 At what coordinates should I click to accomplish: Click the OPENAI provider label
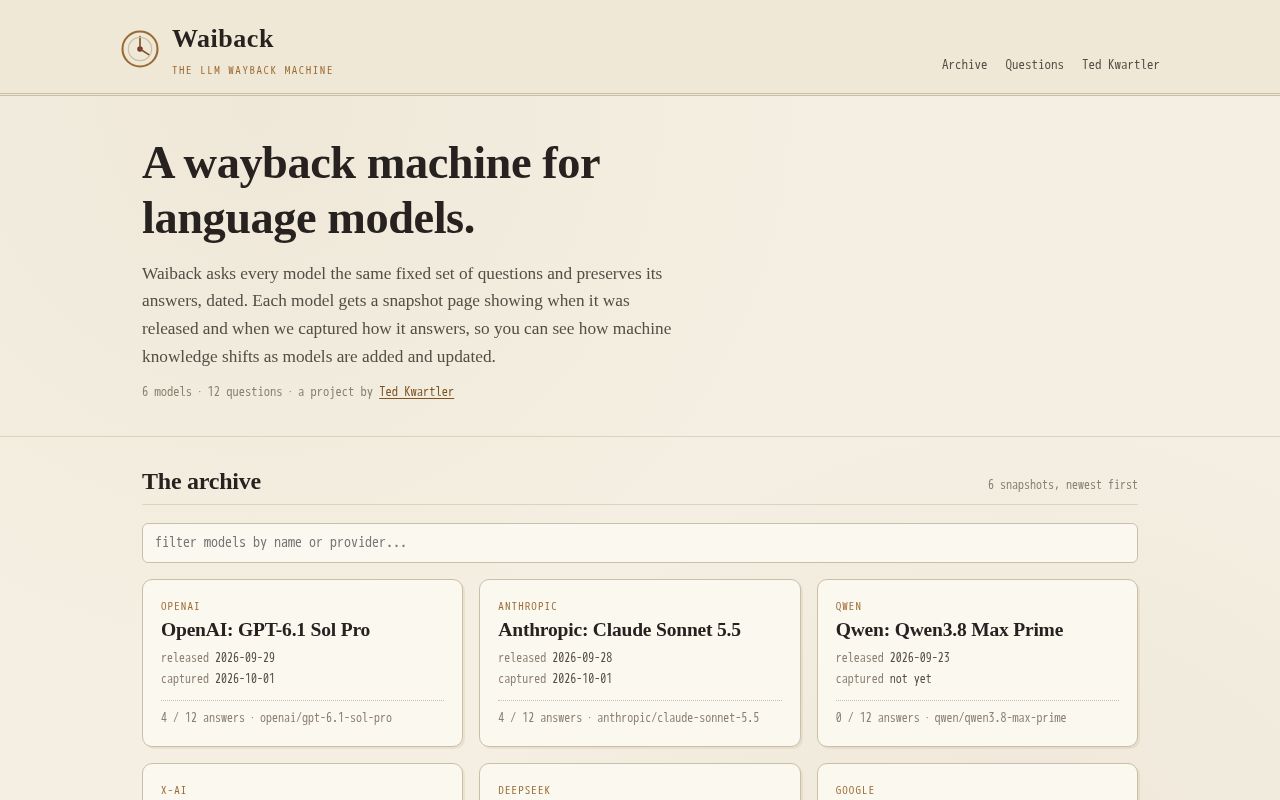coord(180,607)
